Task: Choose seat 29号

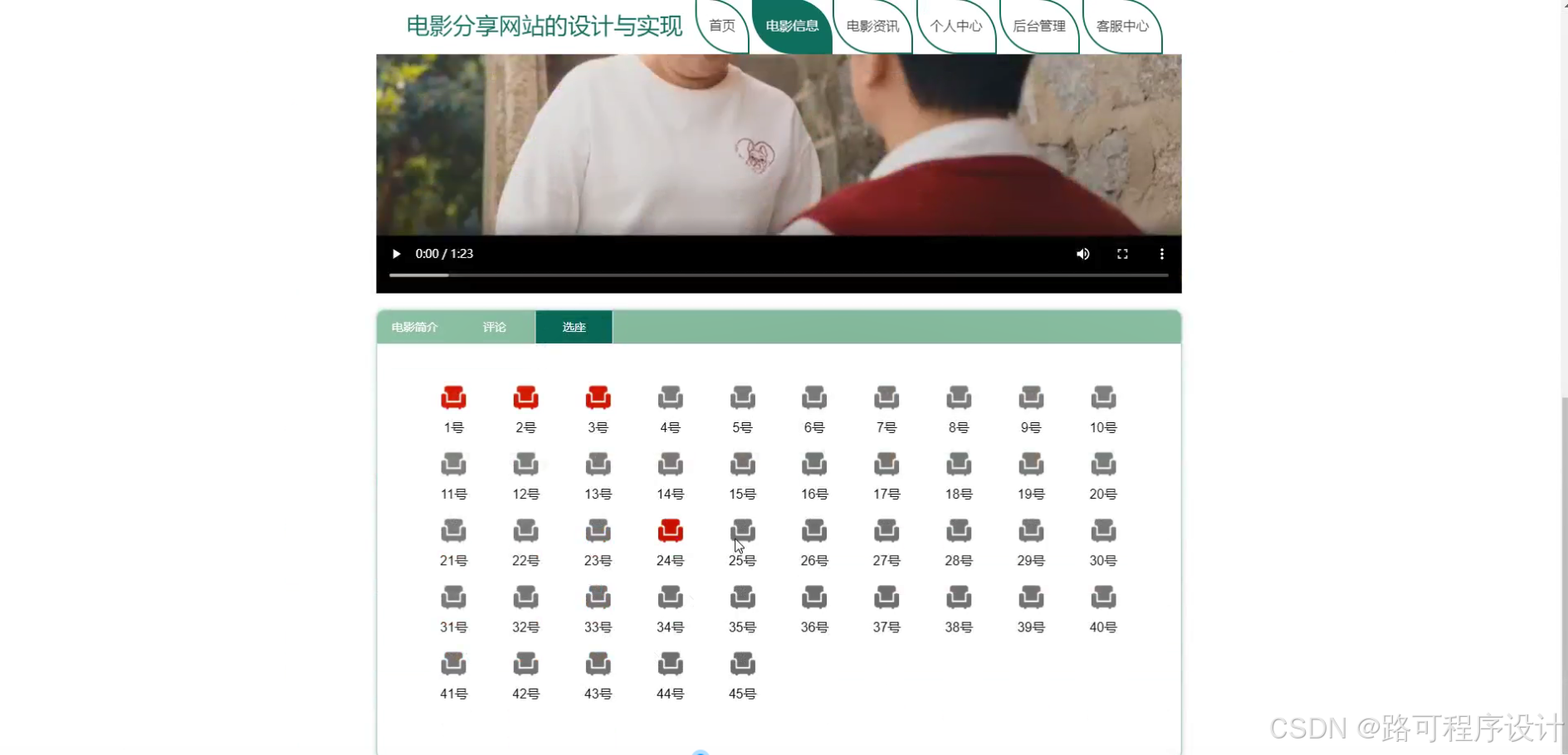Action: click(1031, 530)
